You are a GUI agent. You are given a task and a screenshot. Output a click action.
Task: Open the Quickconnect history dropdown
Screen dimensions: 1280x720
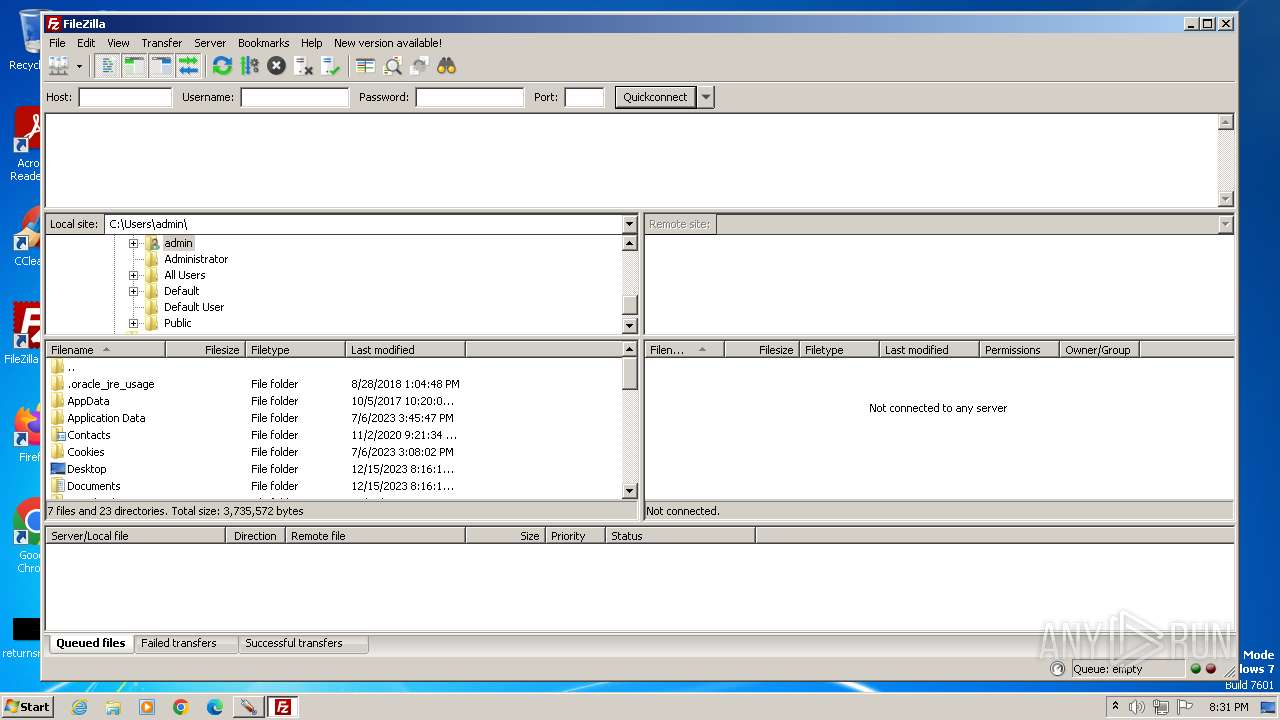click(x=706, y=97)
